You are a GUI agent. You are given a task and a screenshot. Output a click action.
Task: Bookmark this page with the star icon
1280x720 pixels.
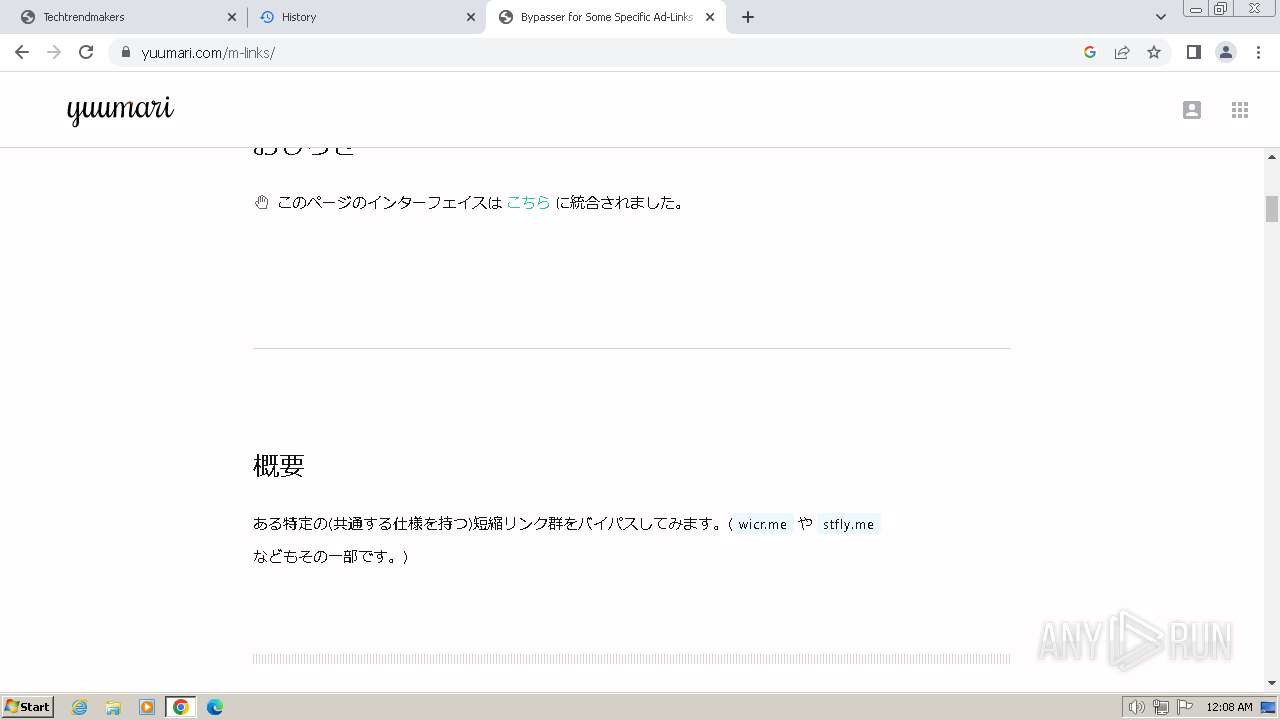1154,52
